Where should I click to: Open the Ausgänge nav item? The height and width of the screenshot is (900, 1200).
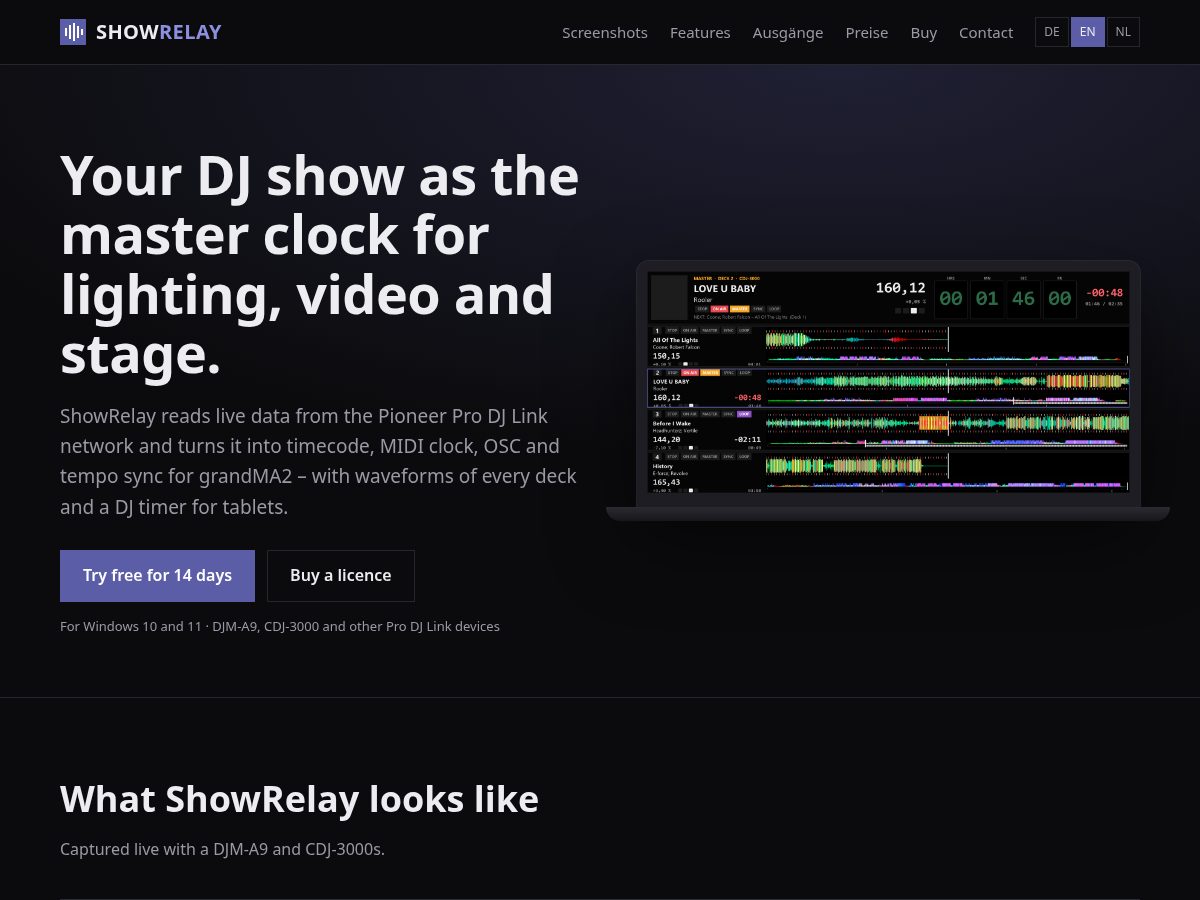(x=788, y=32)
